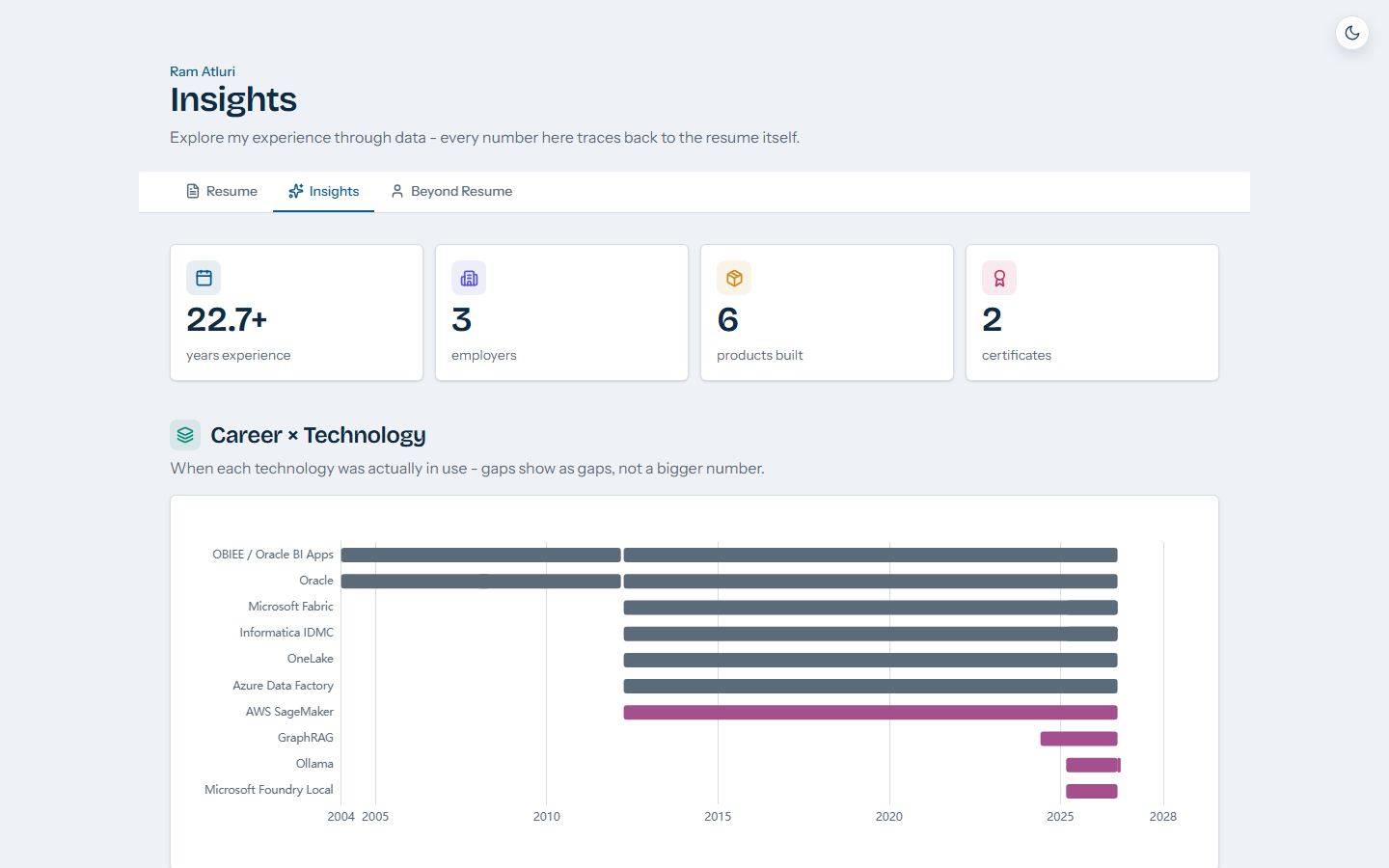The width and height of the screenshot is (1389, 868).
Task: Click the GraphRAG timeline bar
Action: pyautogui.click(x=1078, y=739)
